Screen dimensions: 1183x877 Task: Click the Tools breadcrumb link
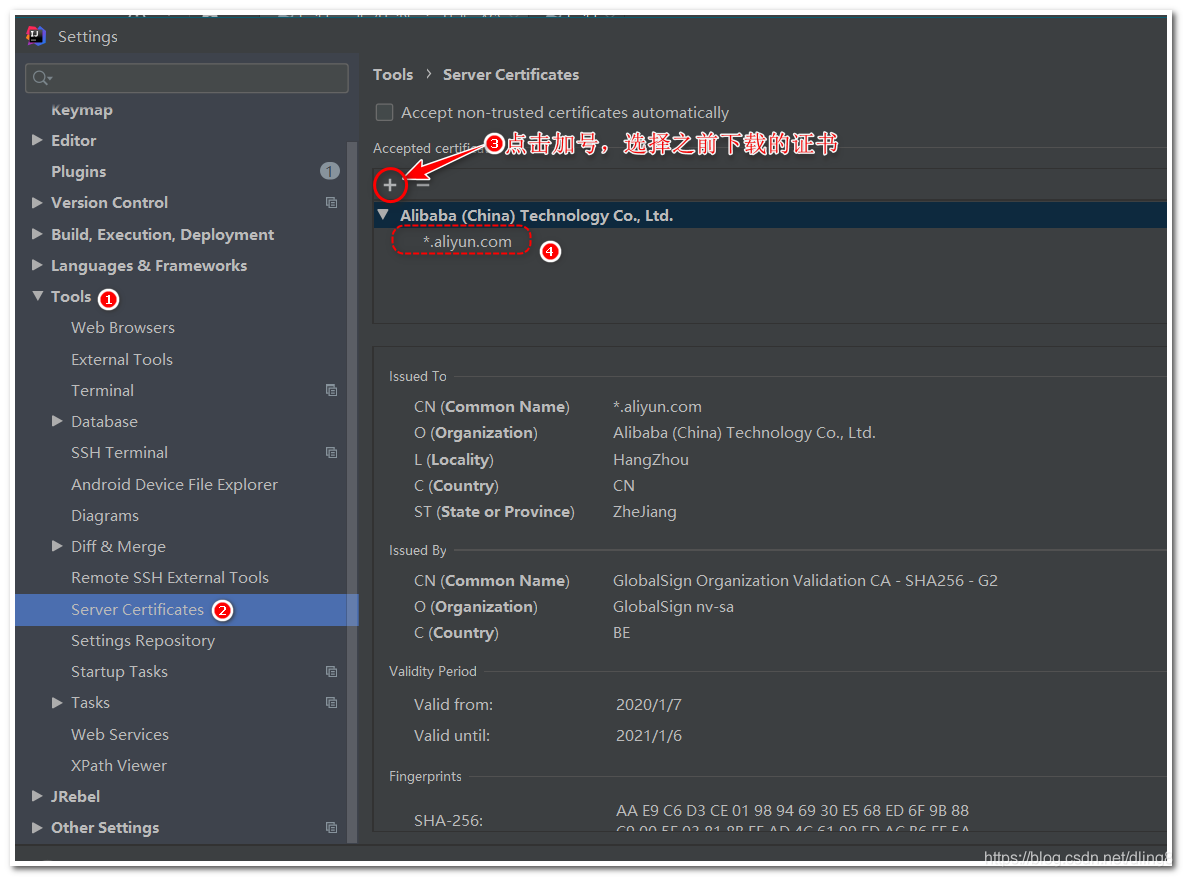pos(393,75)
